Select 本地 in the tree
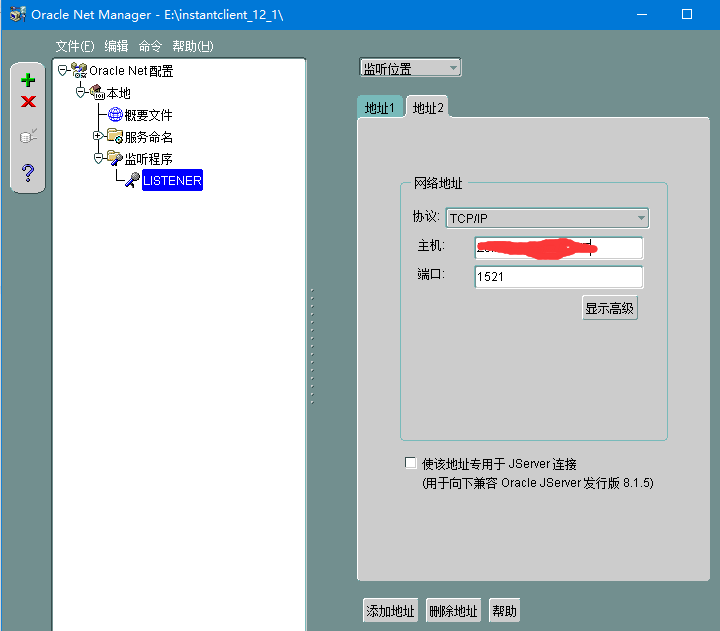 pos(118,93)
